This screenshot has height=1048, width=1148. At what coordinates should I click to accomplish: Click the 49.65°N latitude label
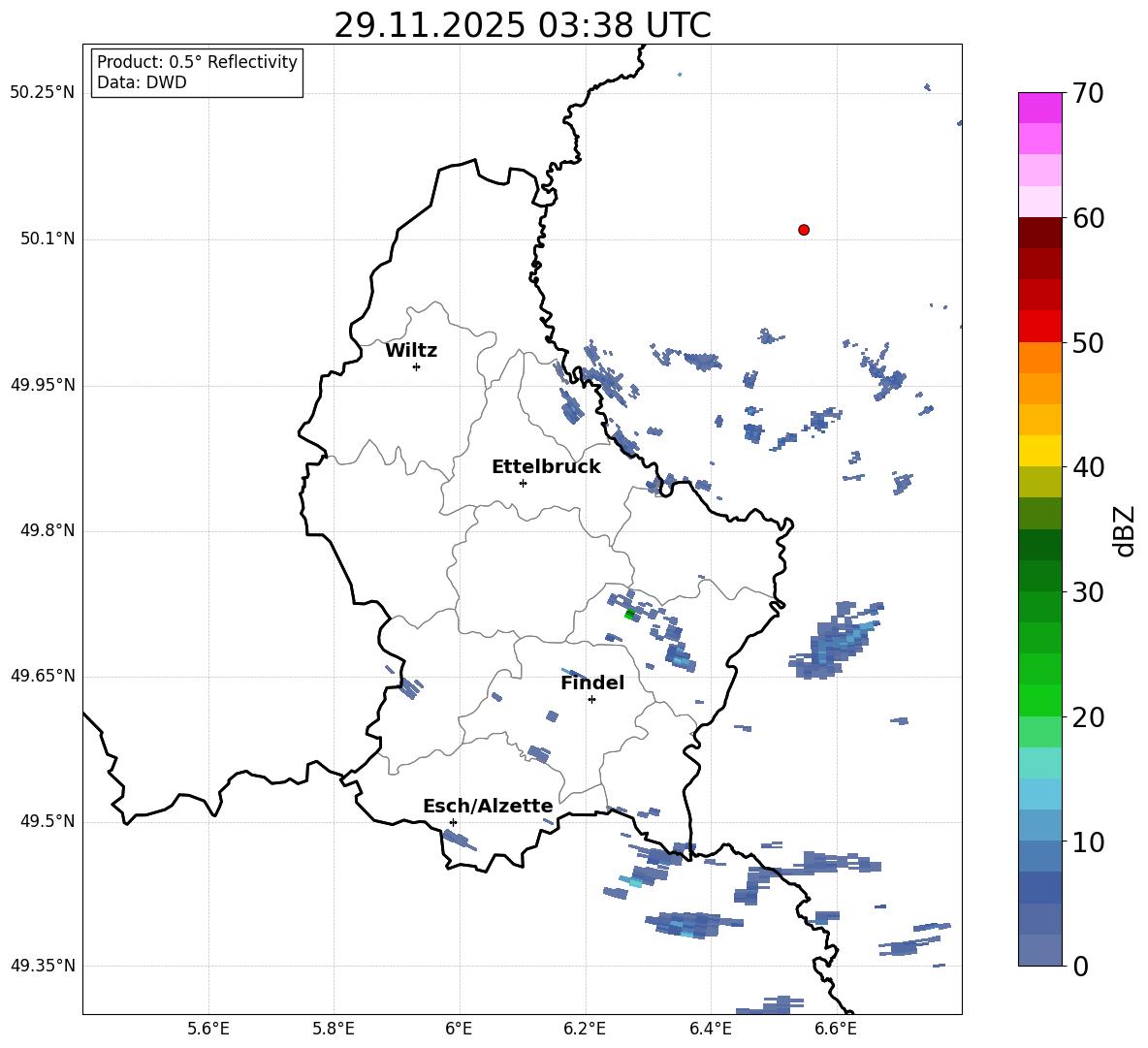tap(43, 676)
